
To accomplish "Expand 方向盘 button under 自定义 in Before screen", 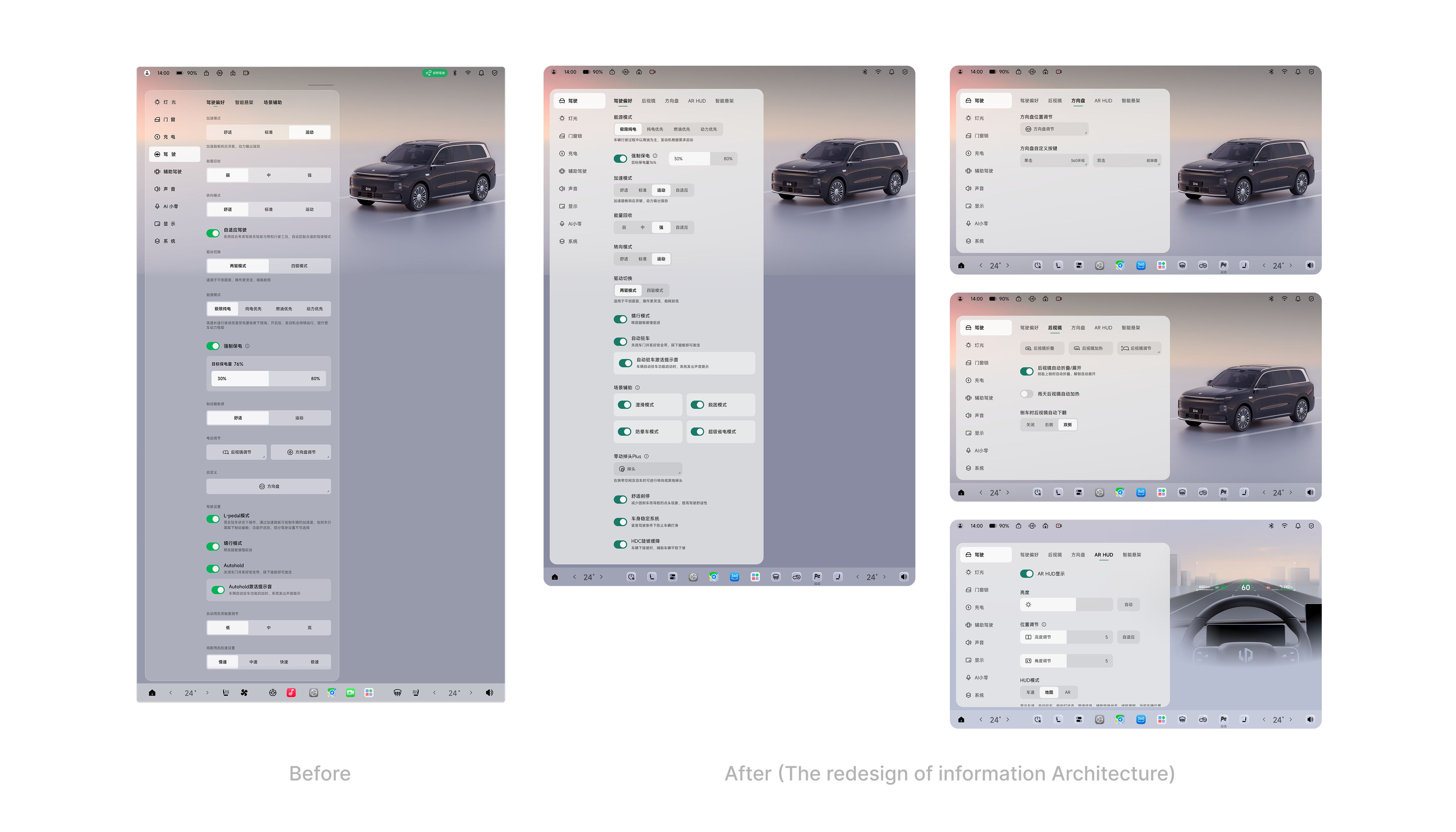I will tap(268, 486).
